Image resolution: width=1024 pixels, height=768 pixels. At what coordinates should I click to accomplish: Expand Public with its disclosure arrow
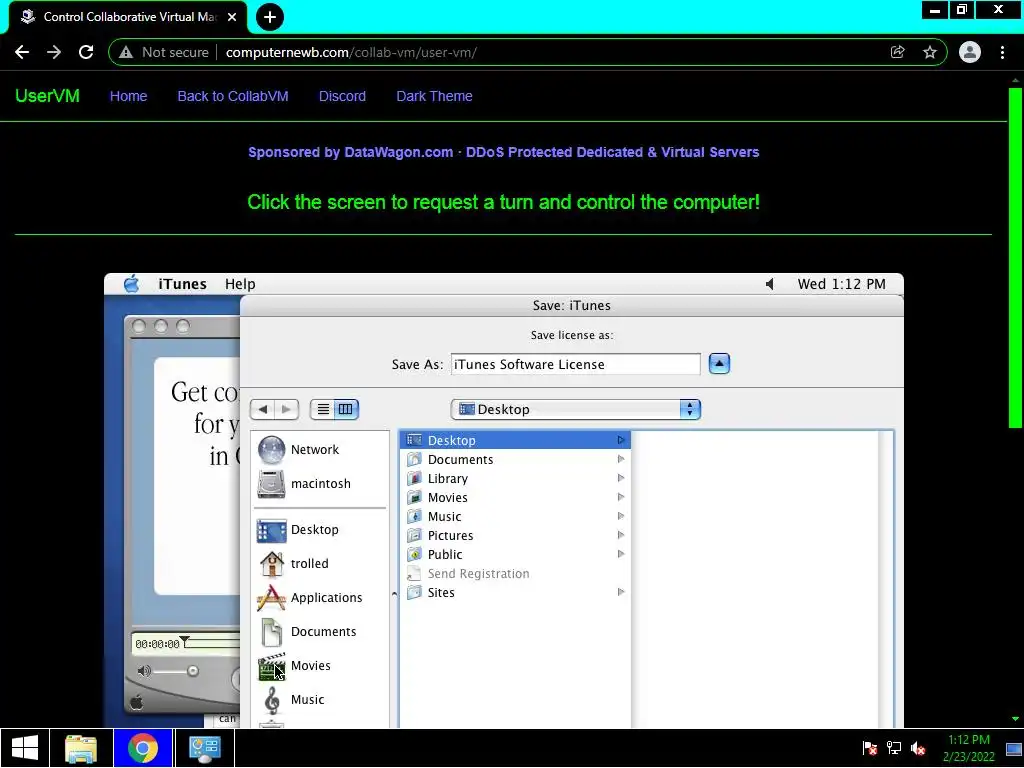point(621,554)
